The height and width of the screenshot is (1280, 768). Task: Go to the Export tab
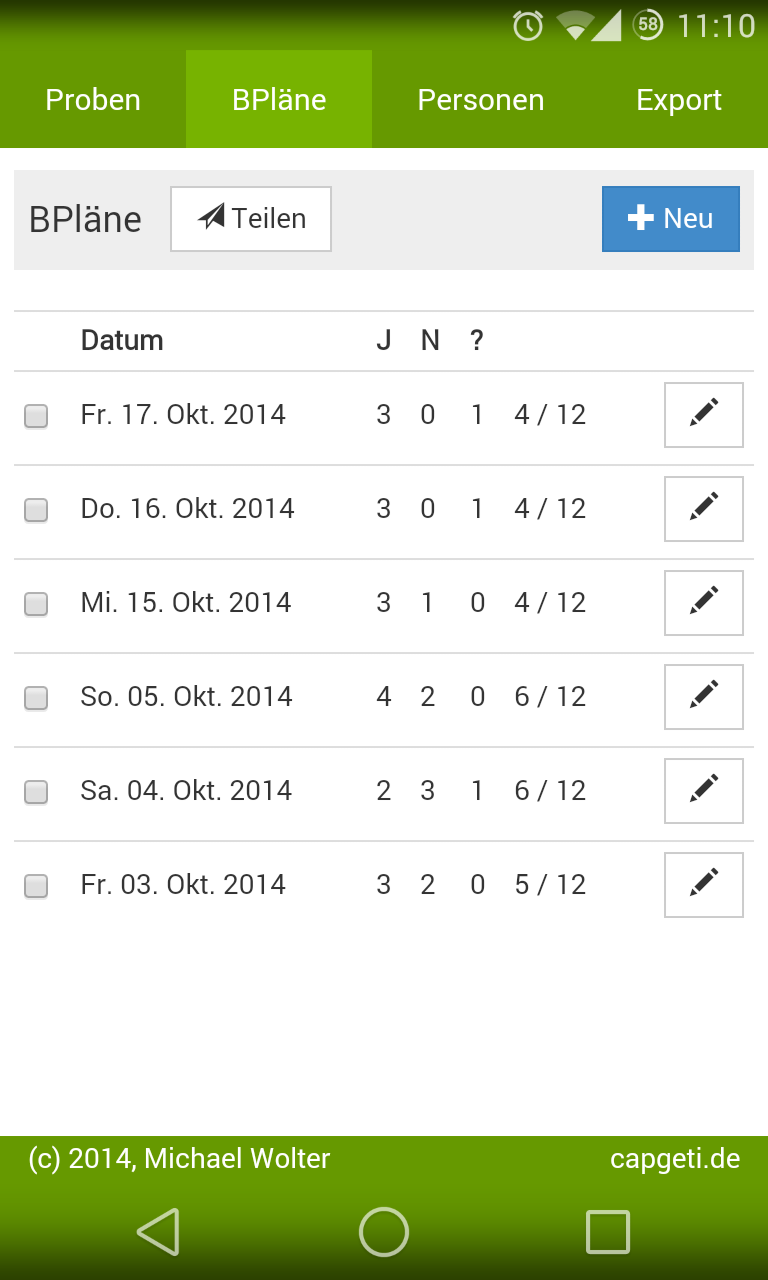tap(679, 100)
